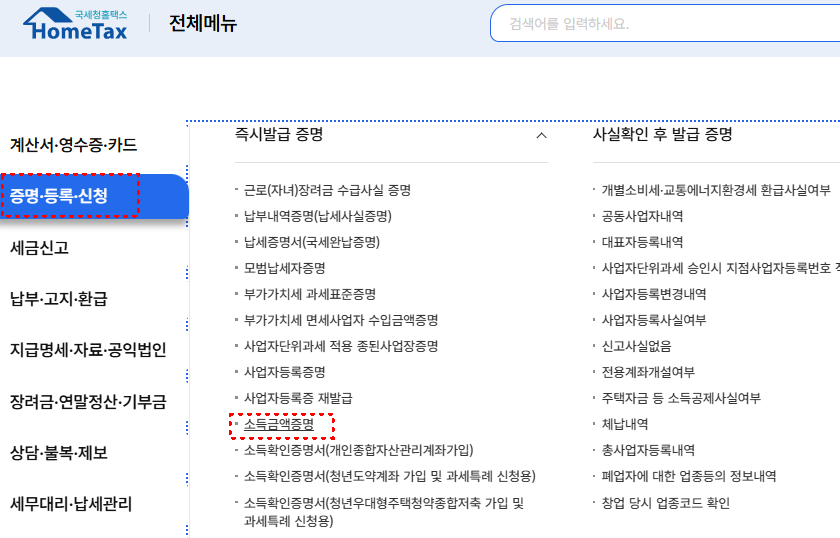Image resolution: width=840 pixels, height=538 pixels.
Task: Open 부가가치세 면세사업자 수입금액증명 link
Action: (x=341, y=320)
